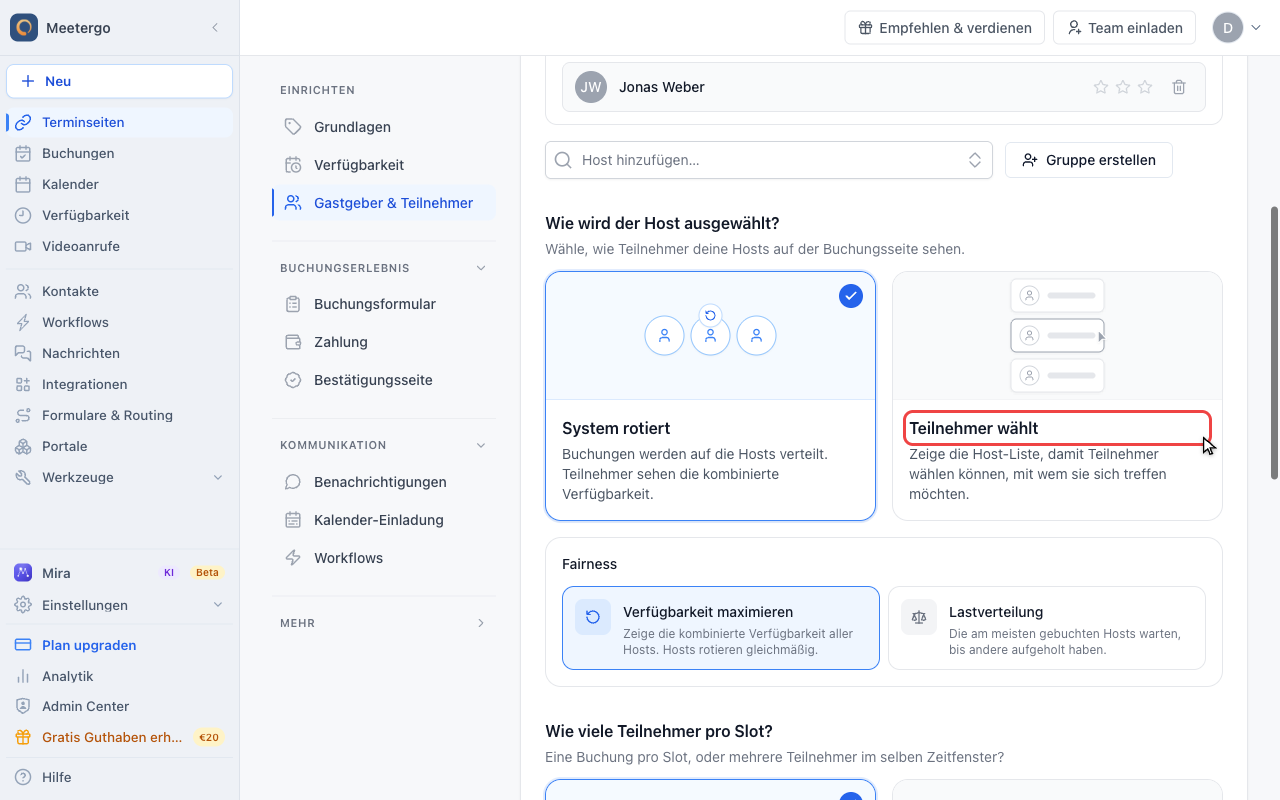The height and width of the screenshot is (800, 1280).
Task: Select the Teilnehmer wählt option card
Action: coord(1057,396)
